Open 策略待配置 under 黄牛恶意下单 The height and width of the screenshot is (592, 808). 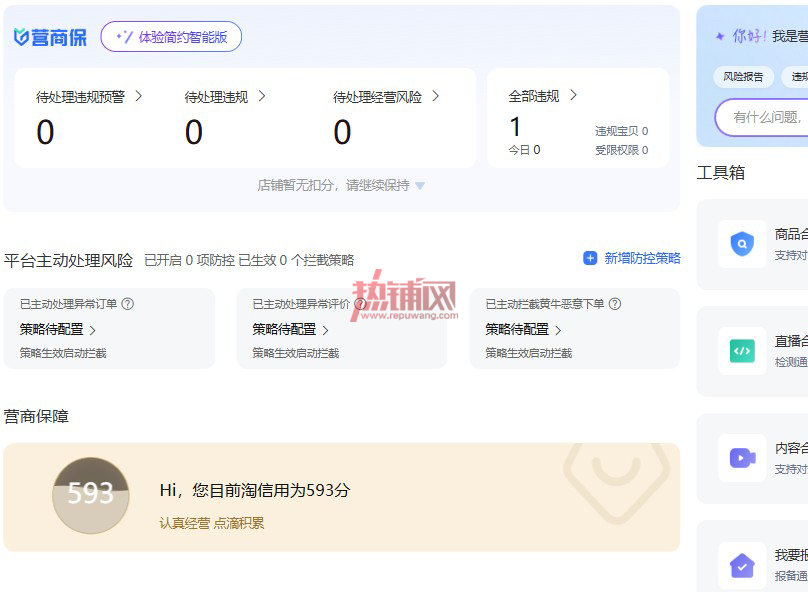(x=524, y=329)
